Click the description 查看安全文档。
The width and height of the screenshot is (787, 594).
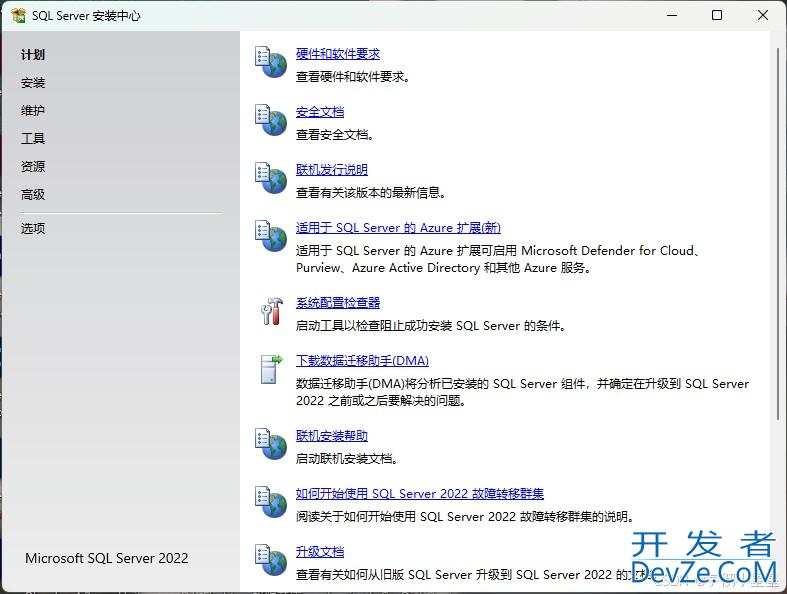click(x=335, y=135)
